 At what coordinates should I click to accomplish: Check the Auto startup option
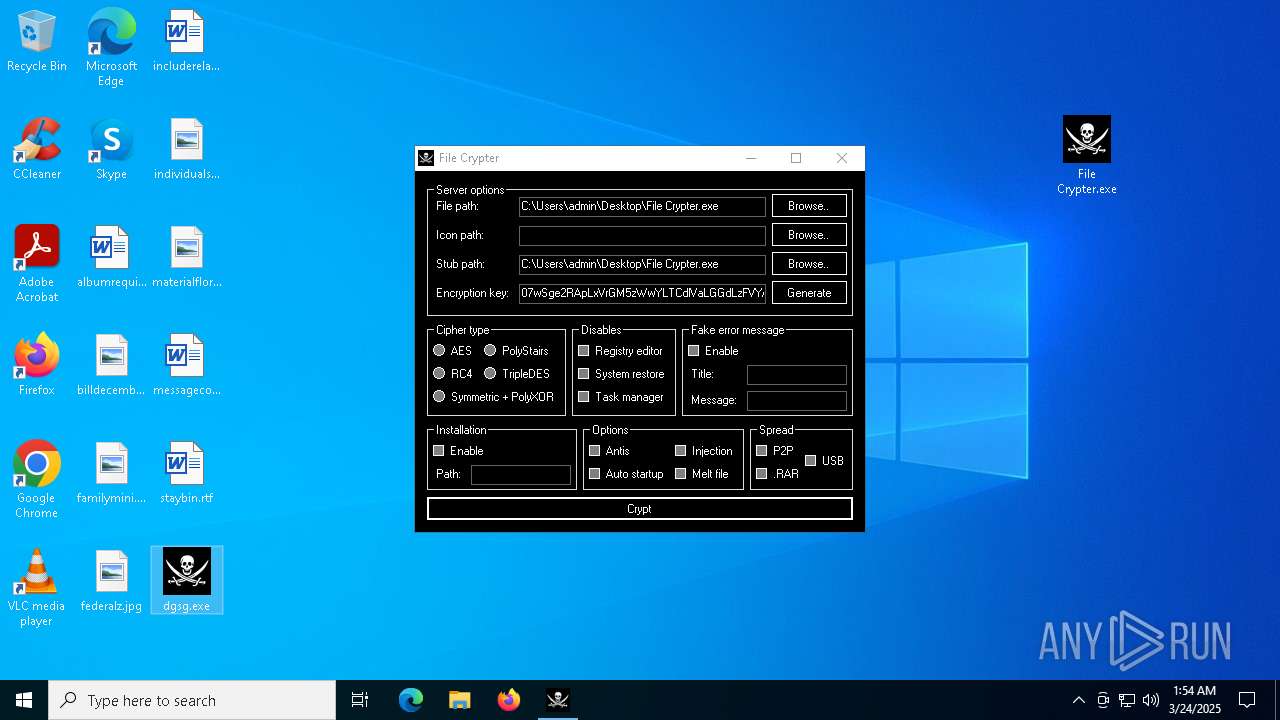595,474
